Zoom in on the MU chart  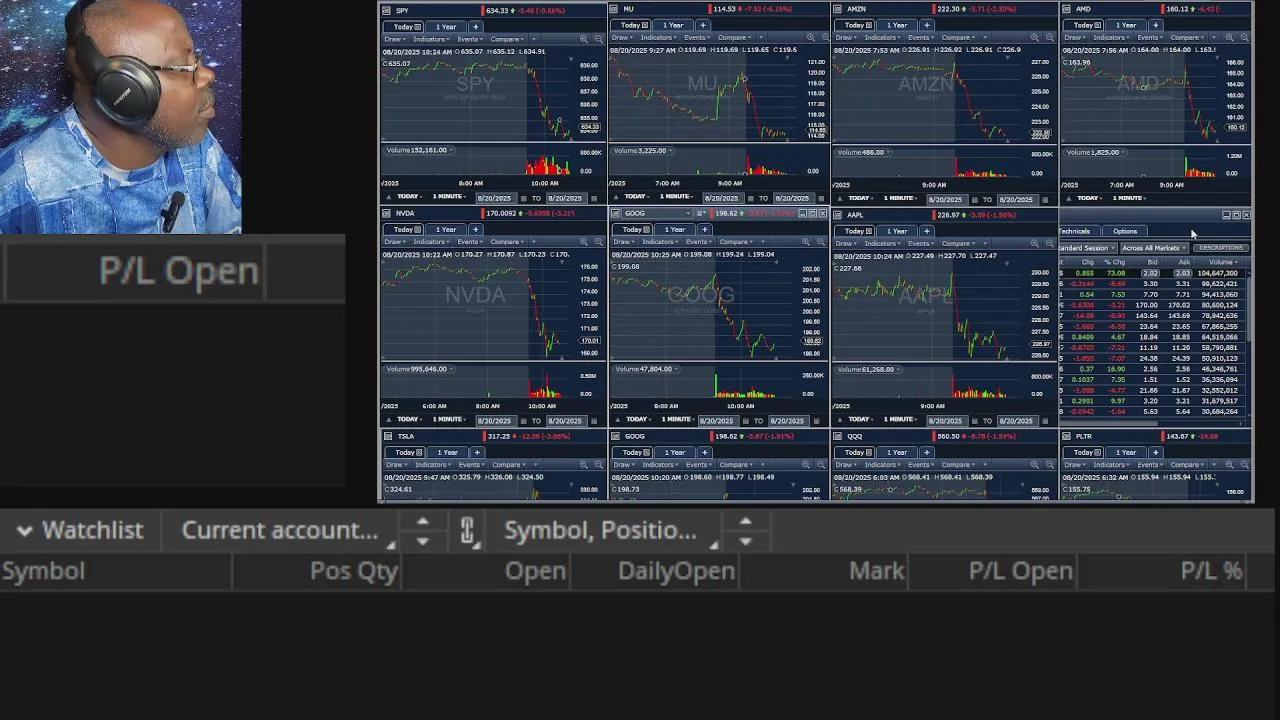point(809,38)
